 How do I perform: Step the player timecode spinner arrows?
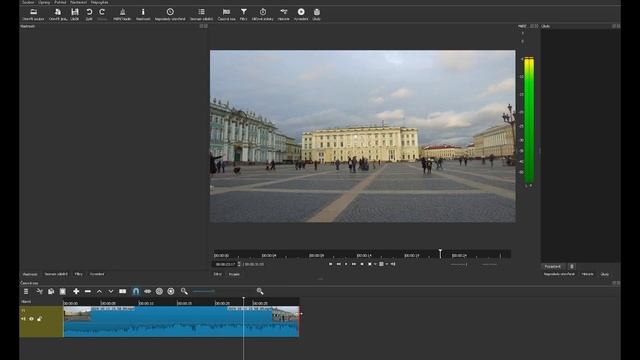click(239, 264)
